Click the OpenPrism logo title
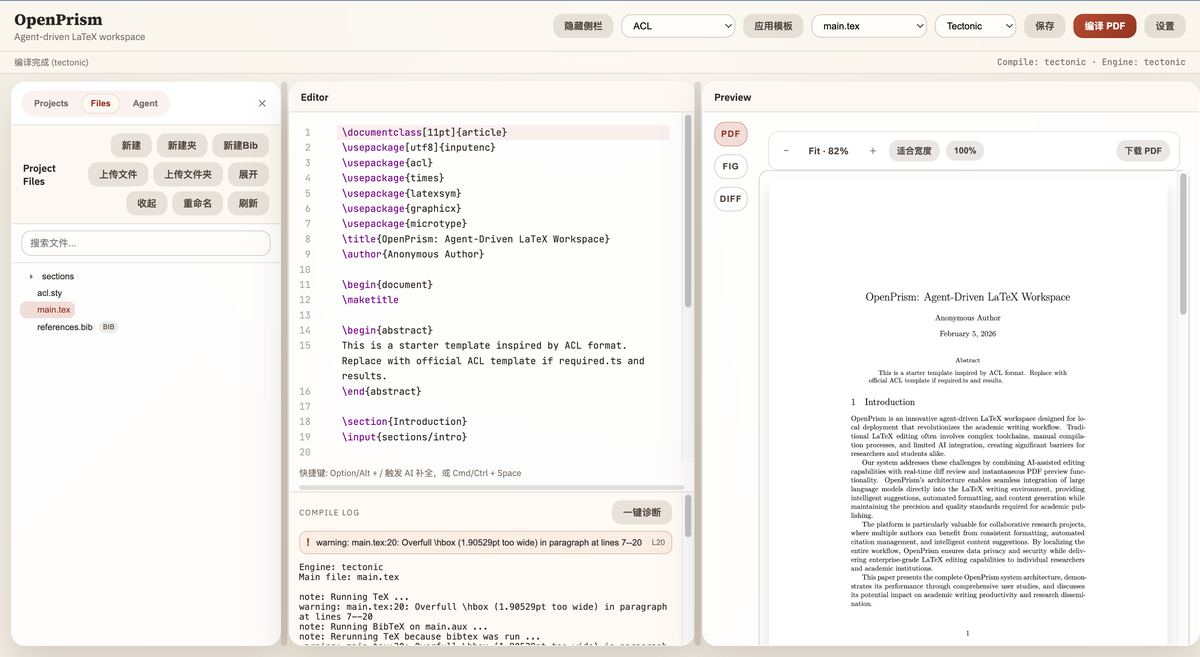 point(58,20)
